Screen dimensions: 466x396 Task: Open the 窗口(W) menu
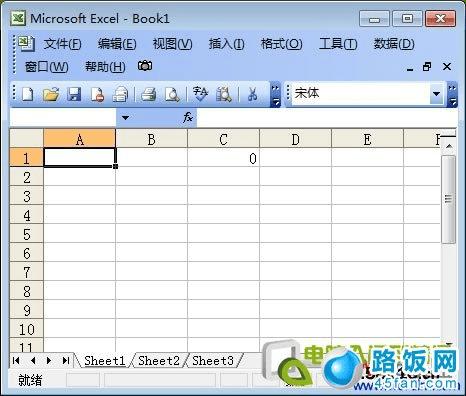click(x=46, y=67)
